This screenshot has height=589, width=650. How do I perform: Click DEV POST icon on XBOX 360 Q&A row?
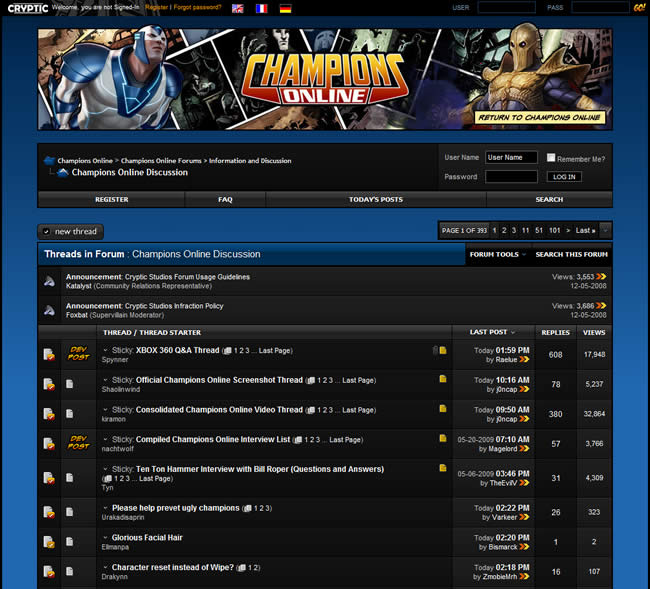click(x=79, y=354)
